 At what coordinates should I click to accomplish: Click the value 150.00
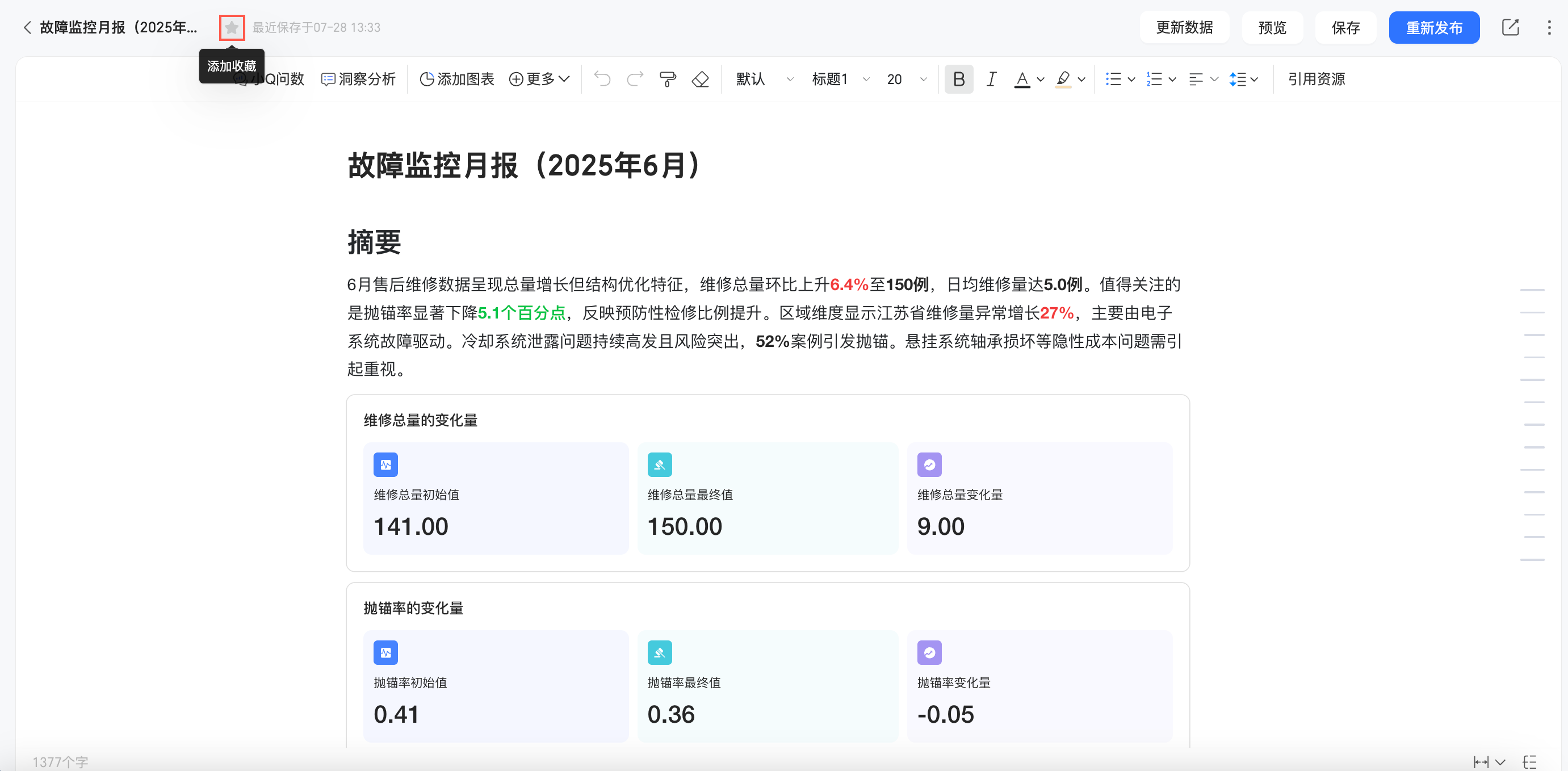(685, 526)
